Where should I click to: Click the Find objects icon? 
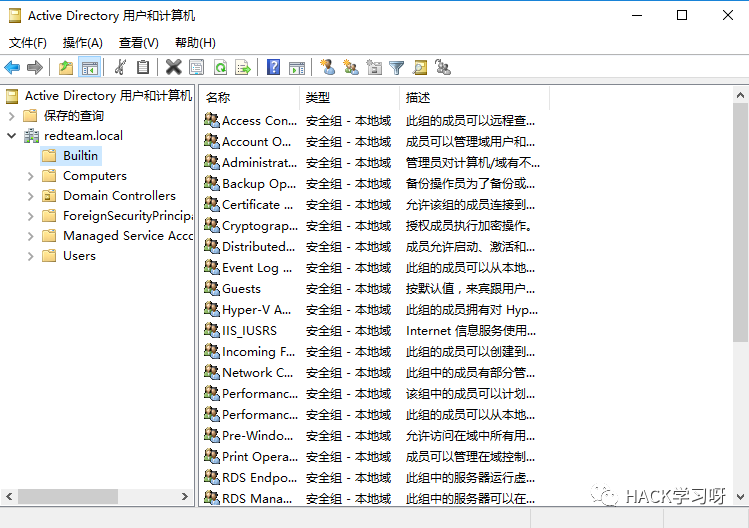420,67
